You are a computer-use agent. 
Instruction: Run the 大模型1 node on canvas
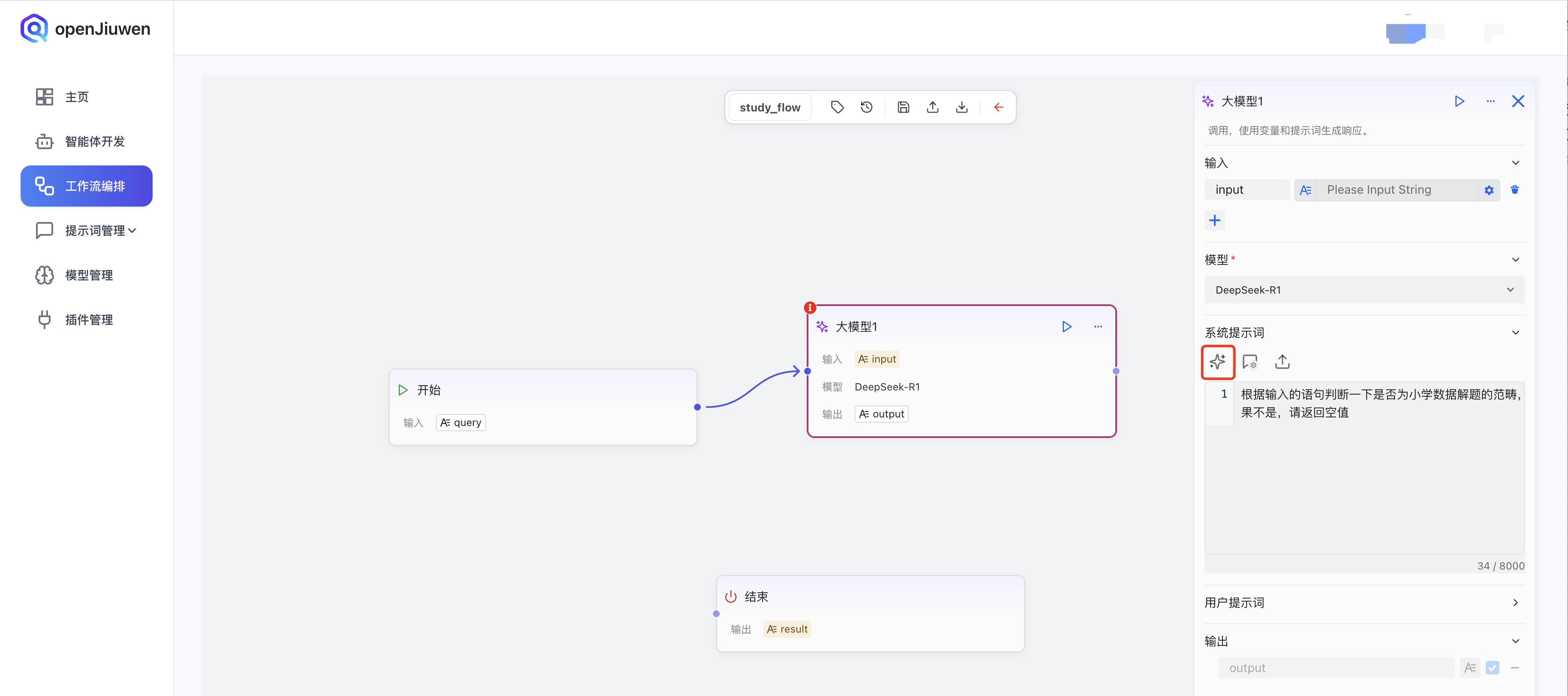(1066, 327)
